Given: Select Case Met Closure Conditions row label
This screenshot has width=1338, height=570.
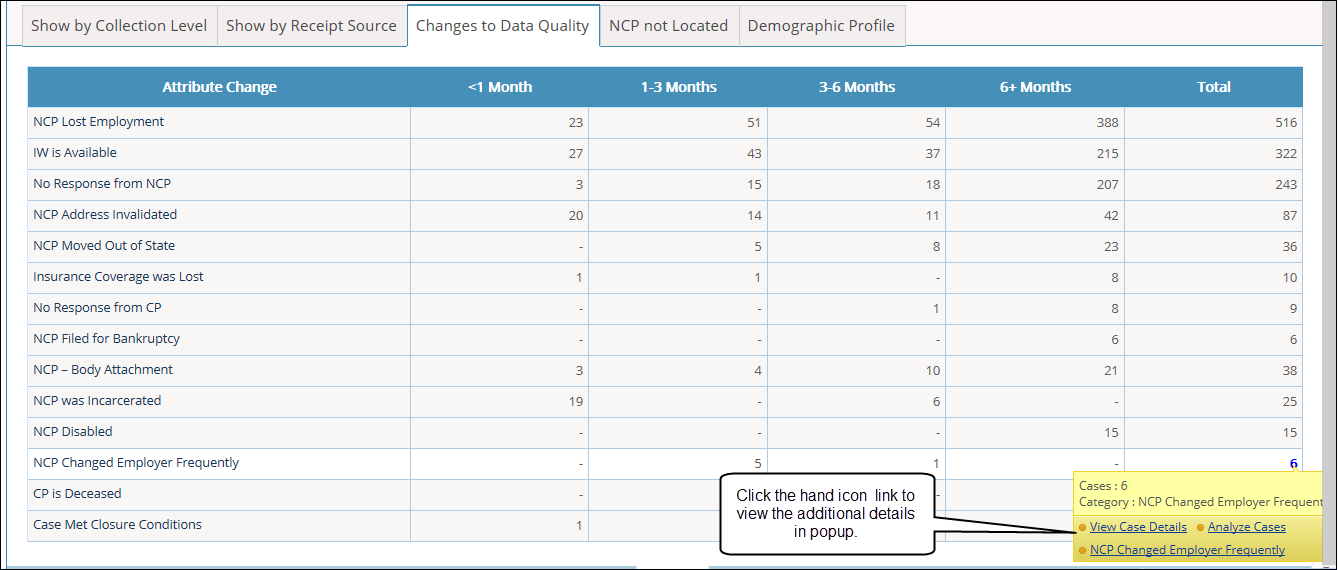Looking at the screenshot, I should point(117,525).
